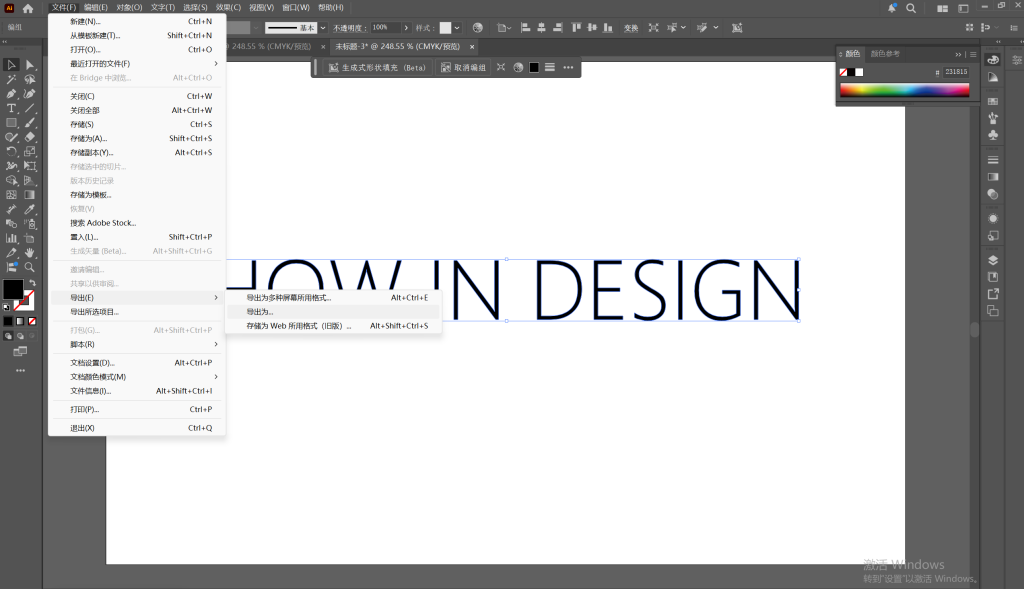
Task: Change the screen mode button
Action: [x=20, y=352]
